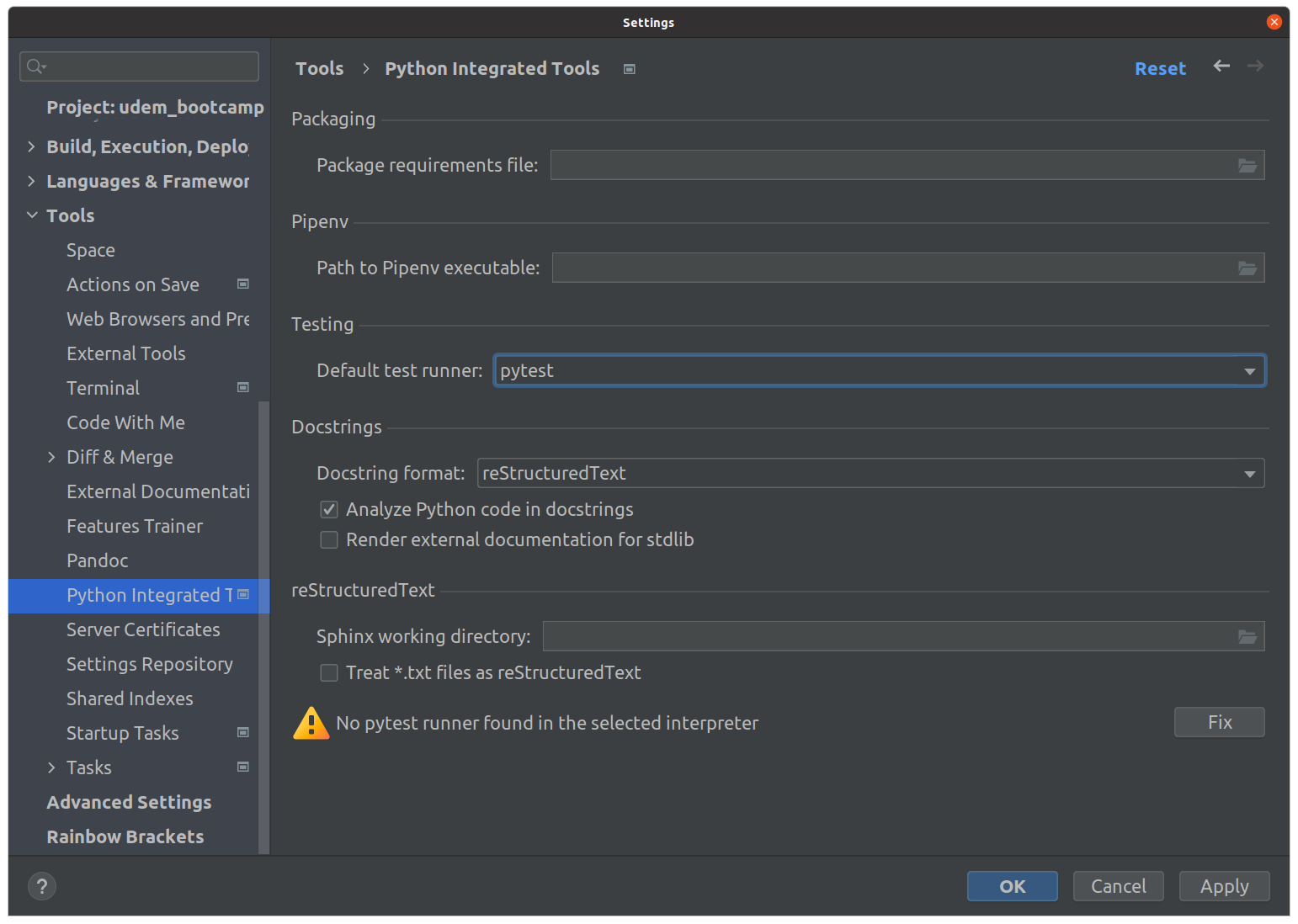Expand the Diff & Merge node

51,458
